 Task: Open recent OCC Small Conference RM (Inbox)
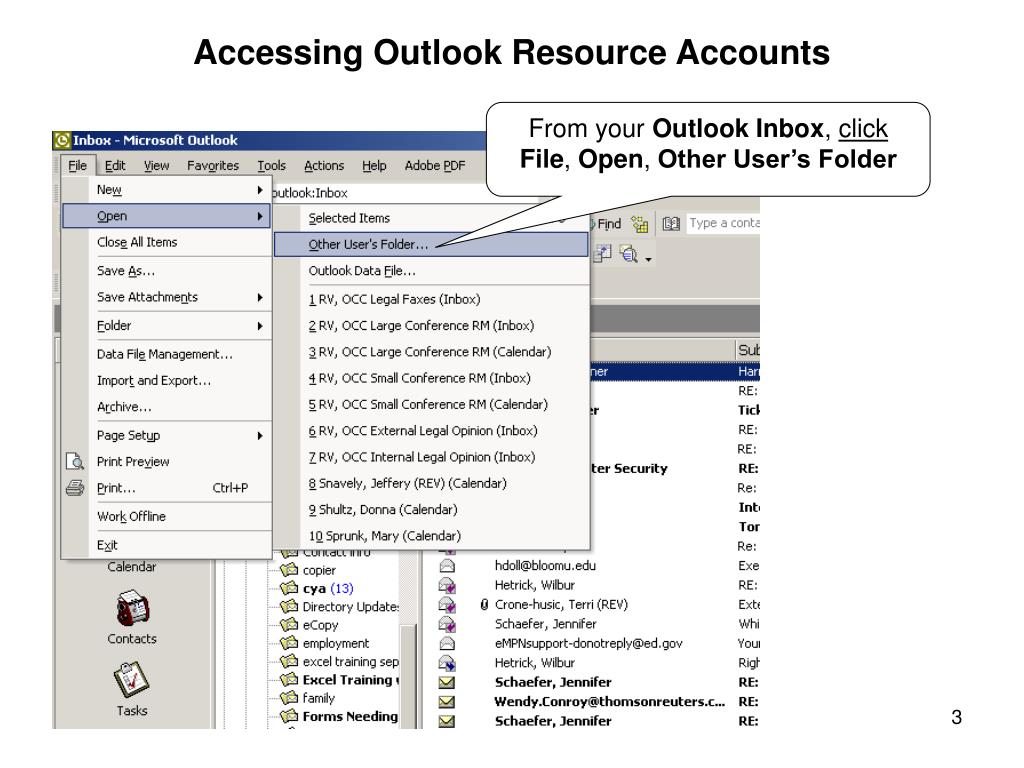(431, 378)
